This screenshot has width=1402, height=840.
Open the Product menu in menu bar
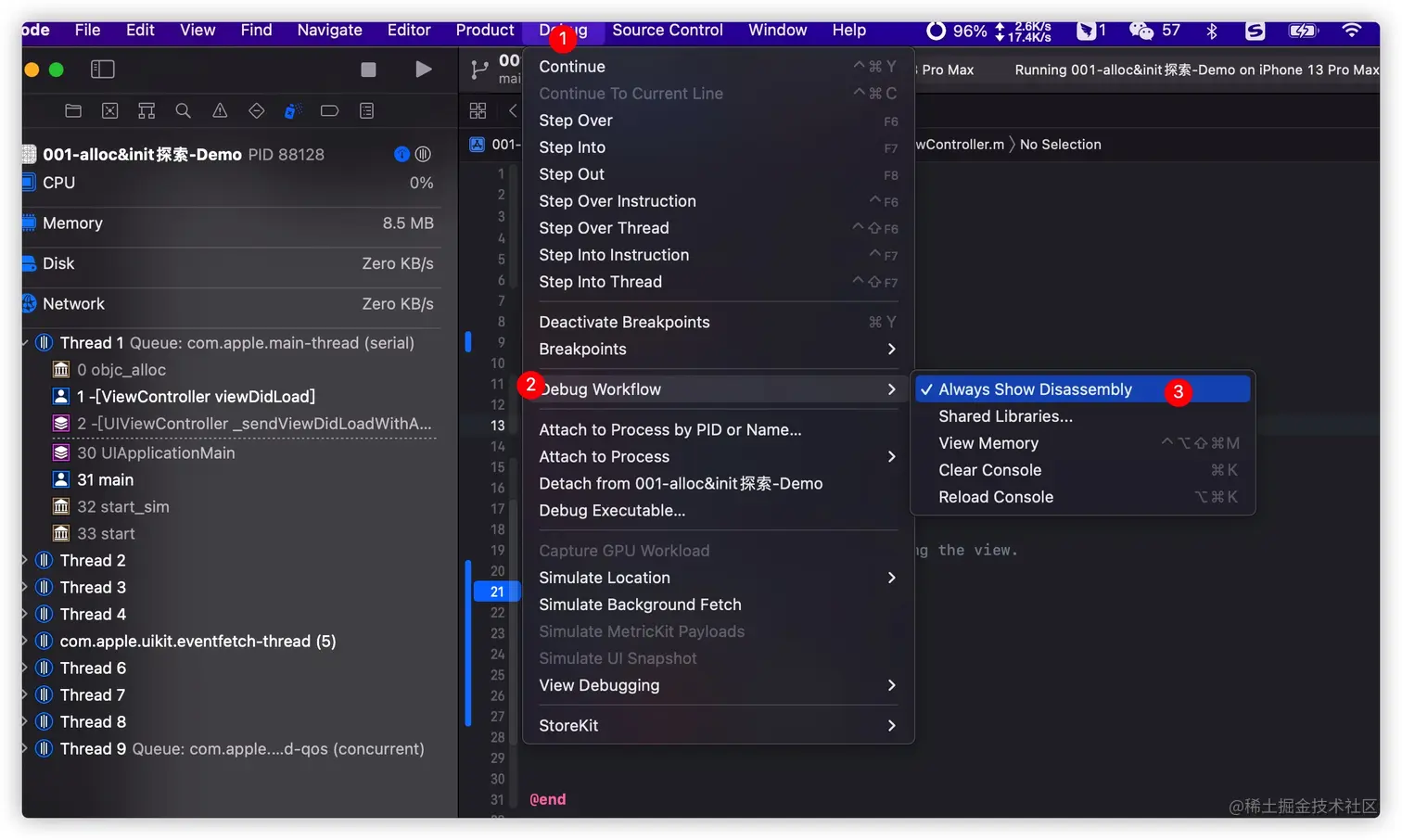[485, 31]
